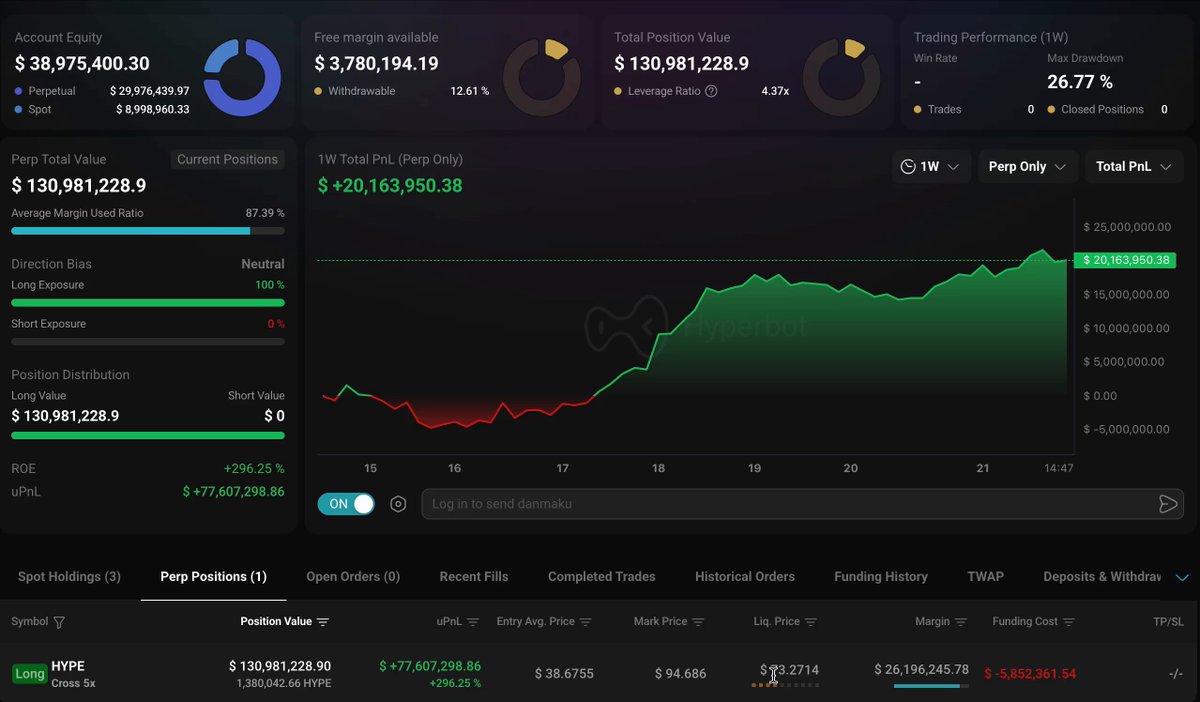The width and height of the screenshot is (1200, 702).
Task: Click the Free margin donut chart
Action: point(541,77)
